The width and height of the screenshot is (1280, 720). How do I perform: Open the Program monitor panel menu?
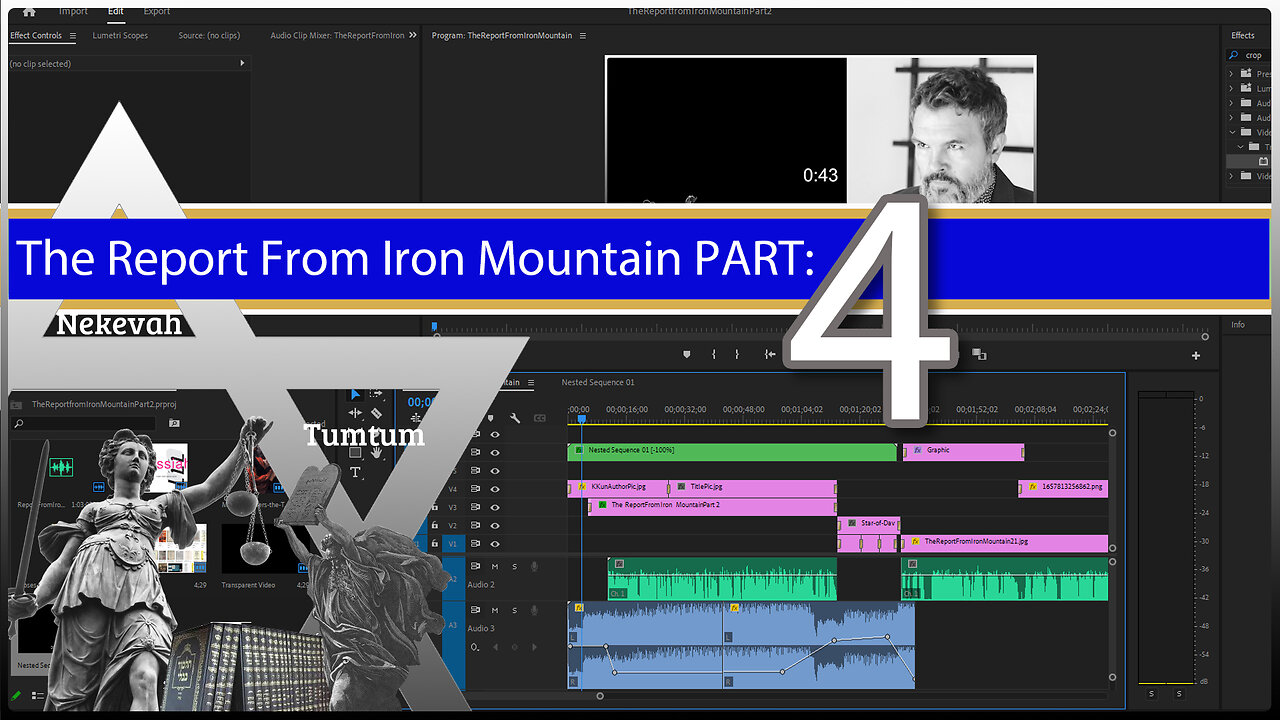pos(583,36)
